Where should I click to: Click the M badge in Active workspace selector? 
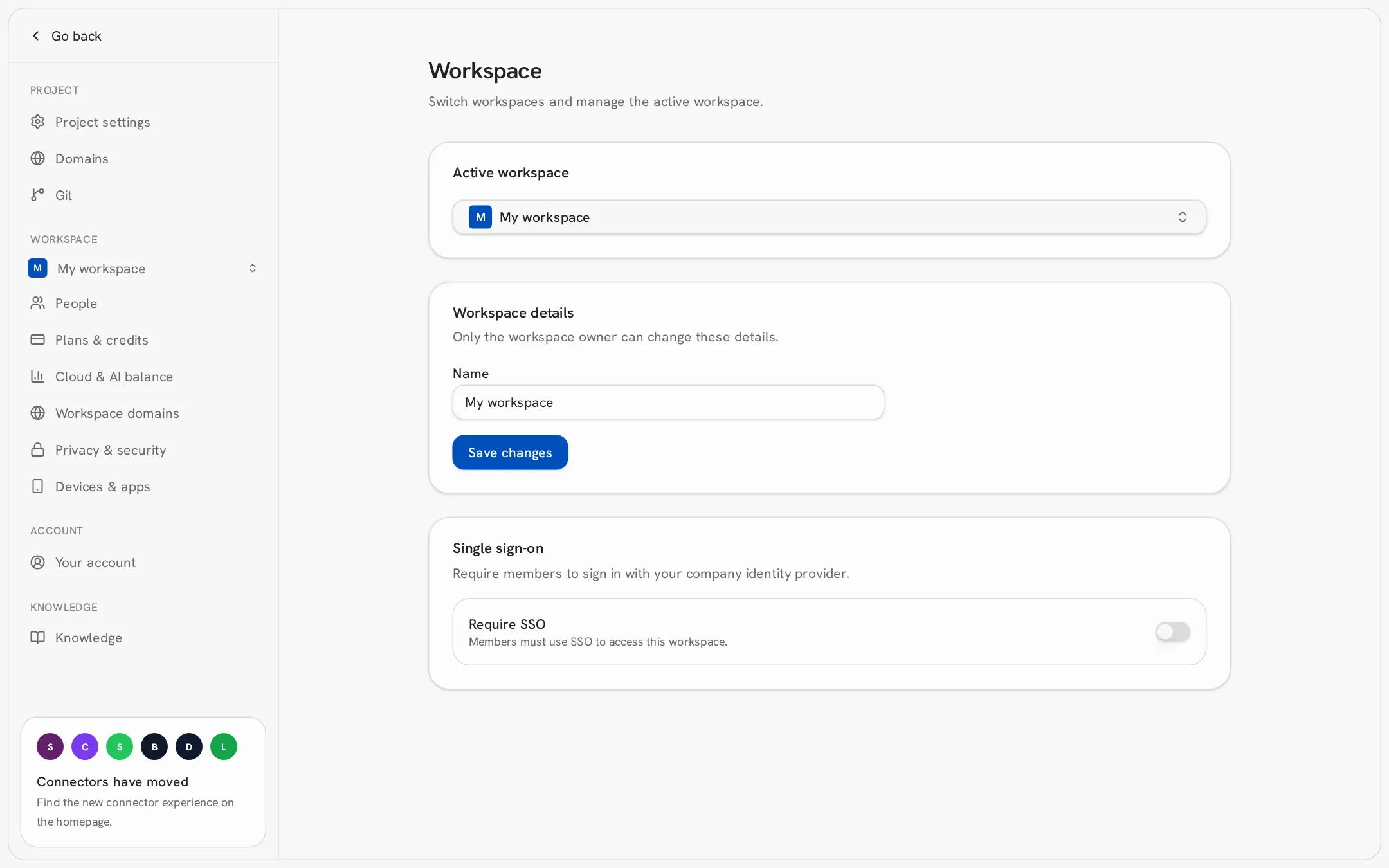(x=480, y=217)
